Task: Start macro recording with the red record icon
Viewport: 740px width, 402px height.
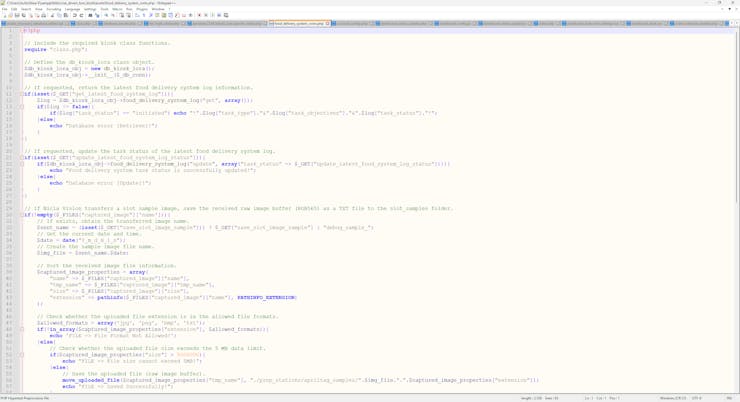Action: pos(199,15)
